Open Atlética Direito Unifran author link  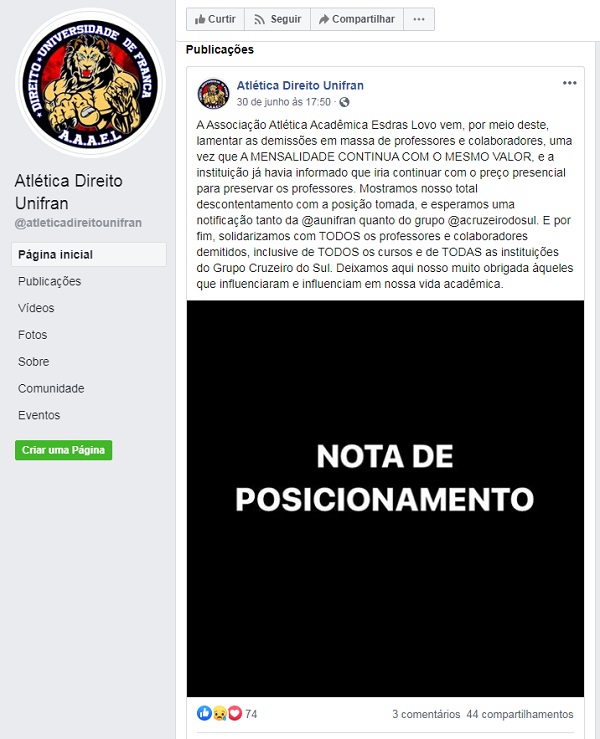tap(300, 85)
